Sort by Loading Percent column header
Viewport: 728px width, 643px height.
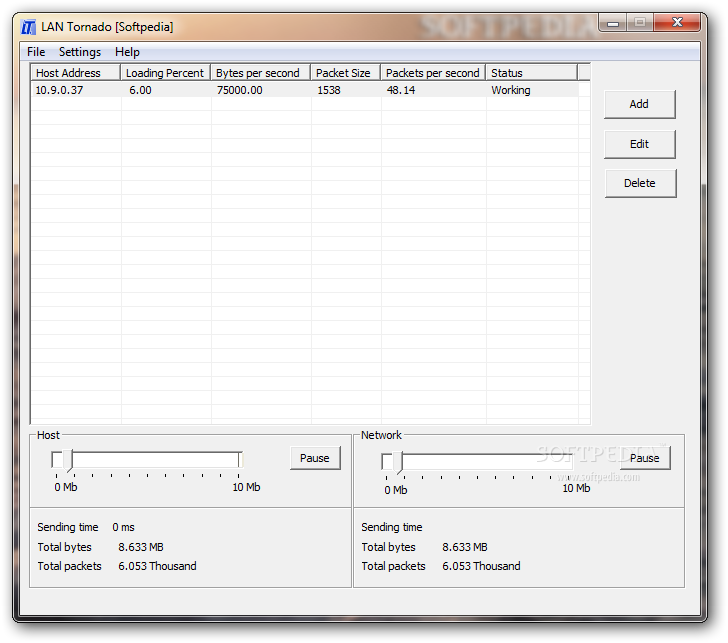tap(166, 73)
